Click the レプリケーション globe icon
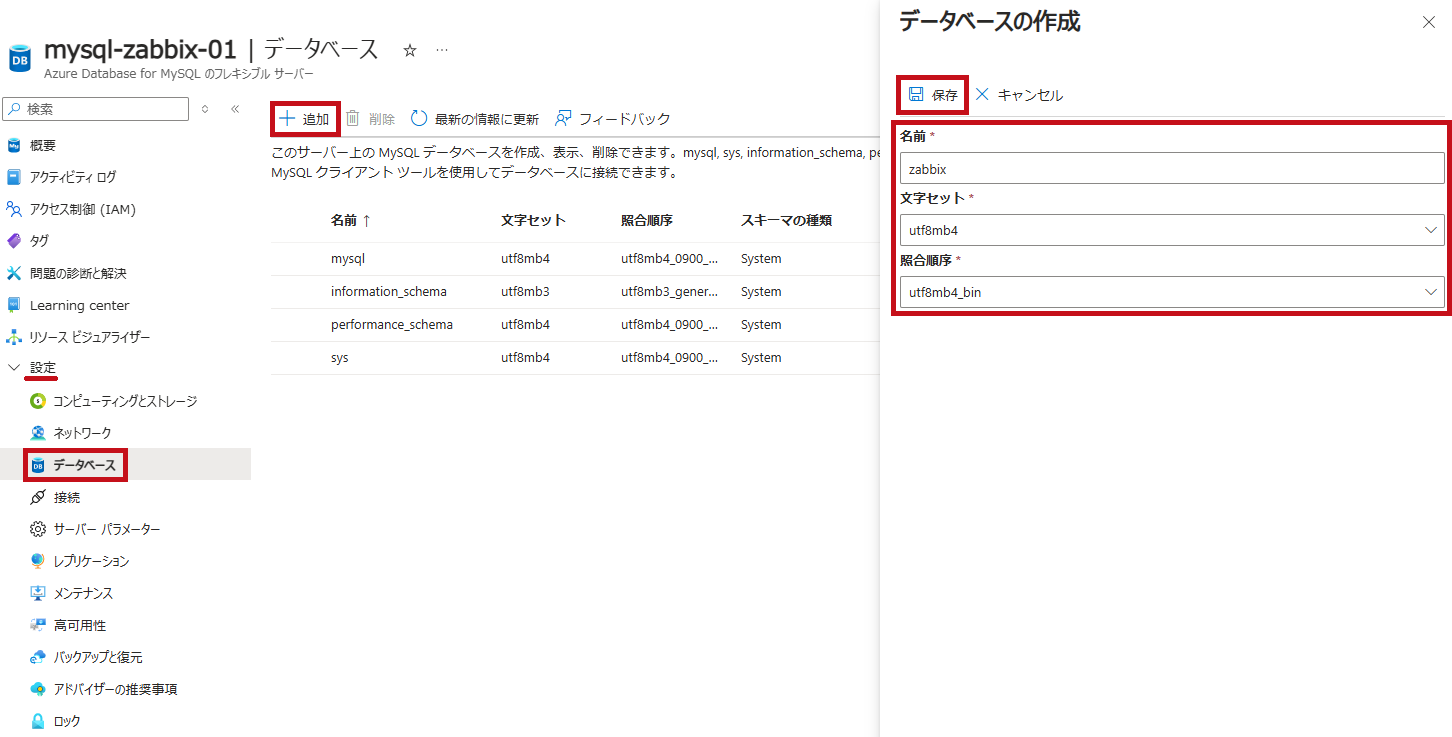 point(38,561)
